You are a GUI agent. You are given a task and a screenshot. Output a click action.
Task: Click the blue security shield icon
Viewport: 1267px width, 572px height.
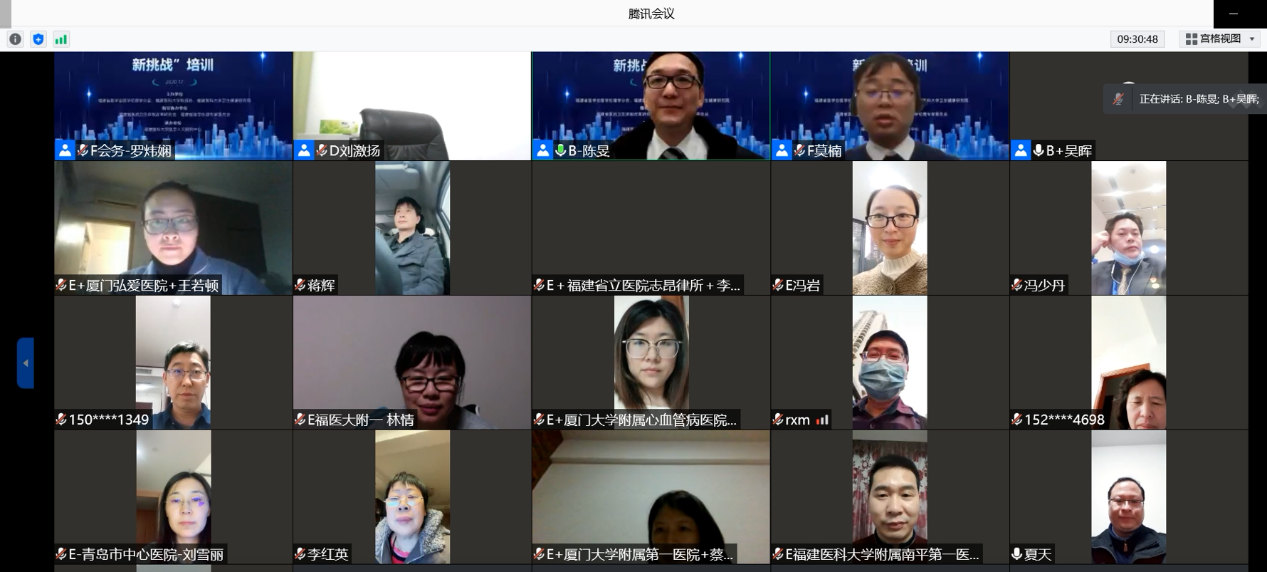click(38, 39)
